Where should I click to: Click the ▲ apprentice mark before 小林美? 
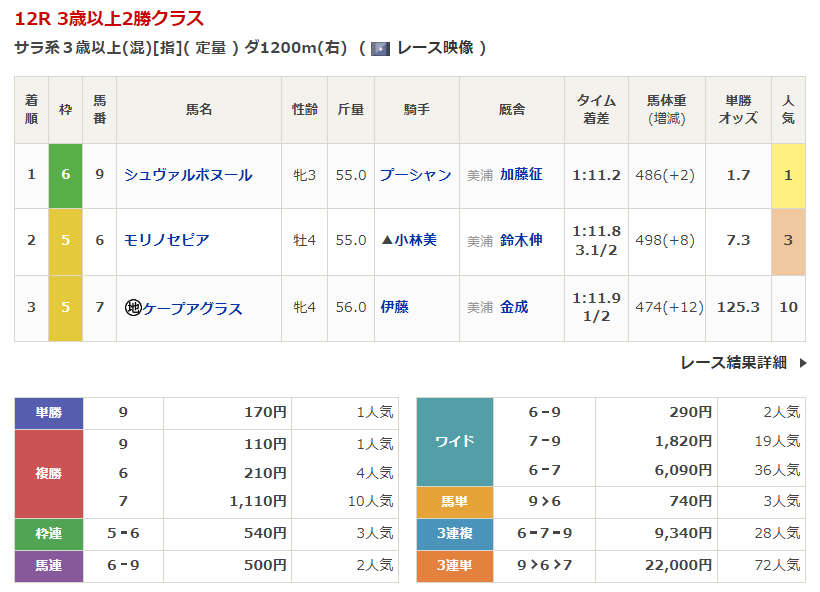(387, 240)
